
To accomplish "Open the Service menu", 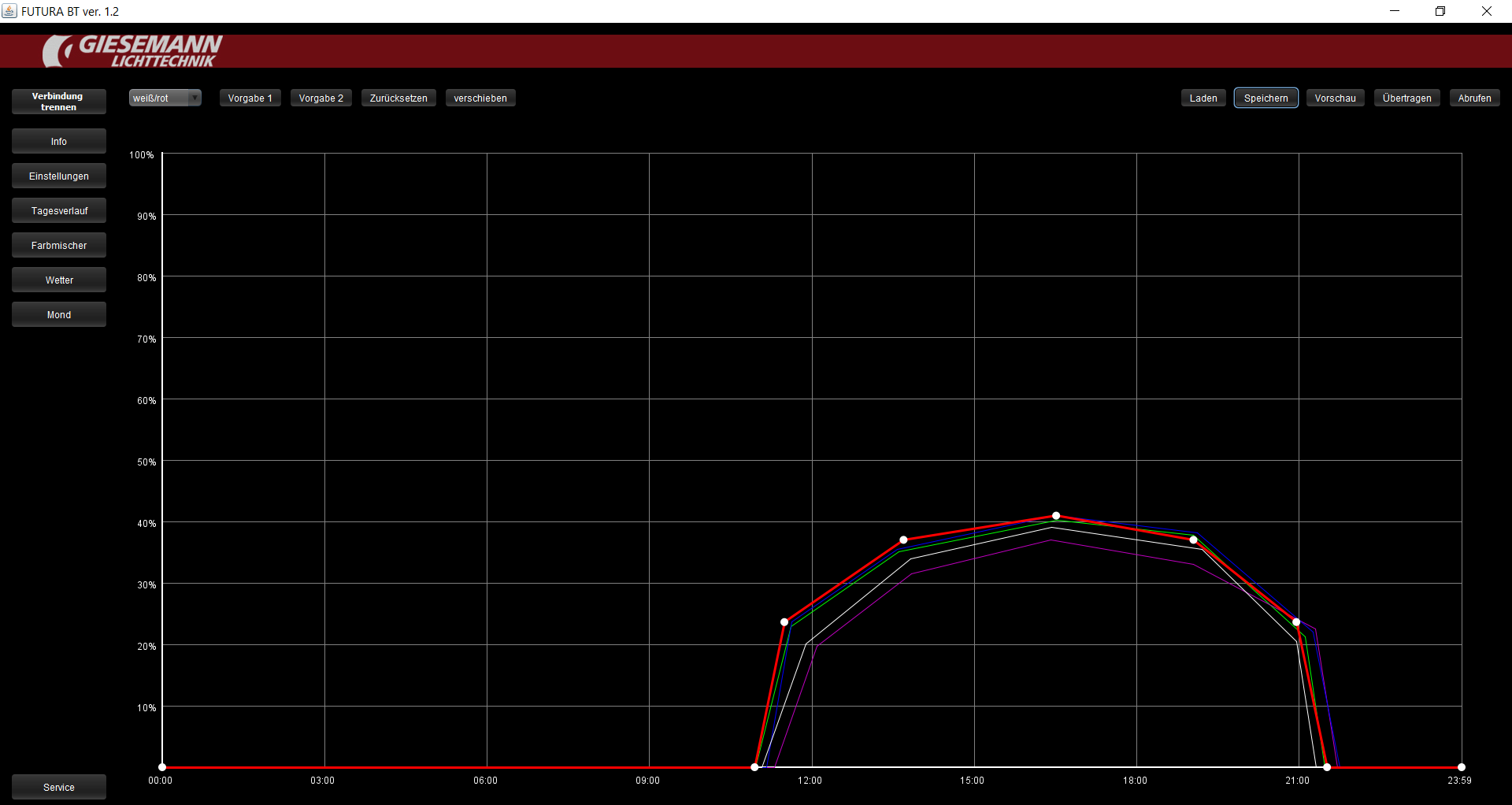I will [58, 788].
